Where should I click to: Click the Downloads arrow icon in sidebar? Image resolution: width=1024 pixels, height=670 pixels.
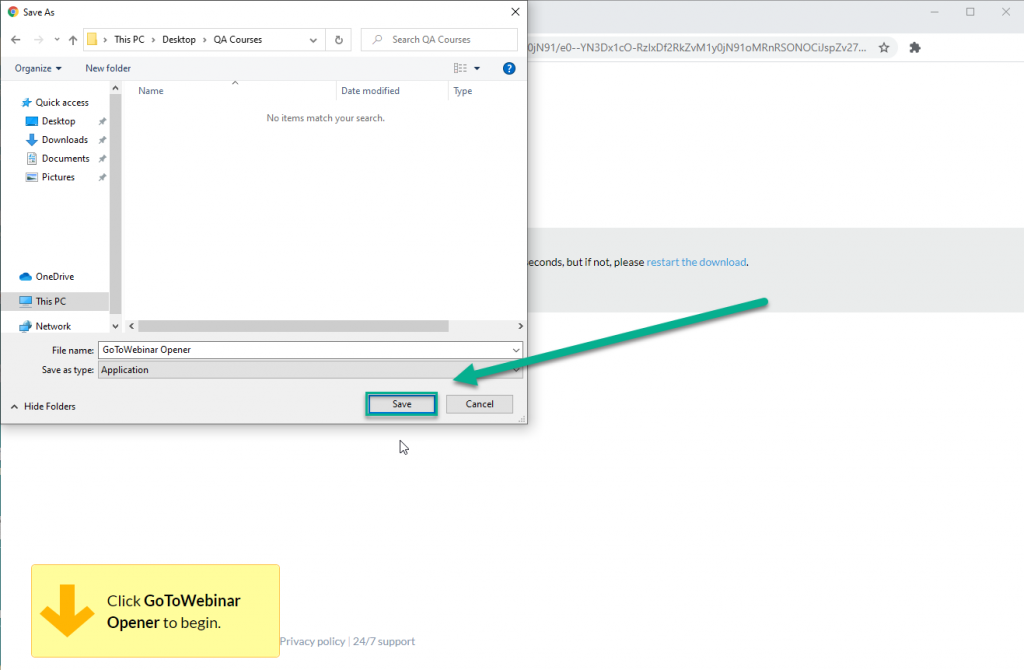[31, 140]
